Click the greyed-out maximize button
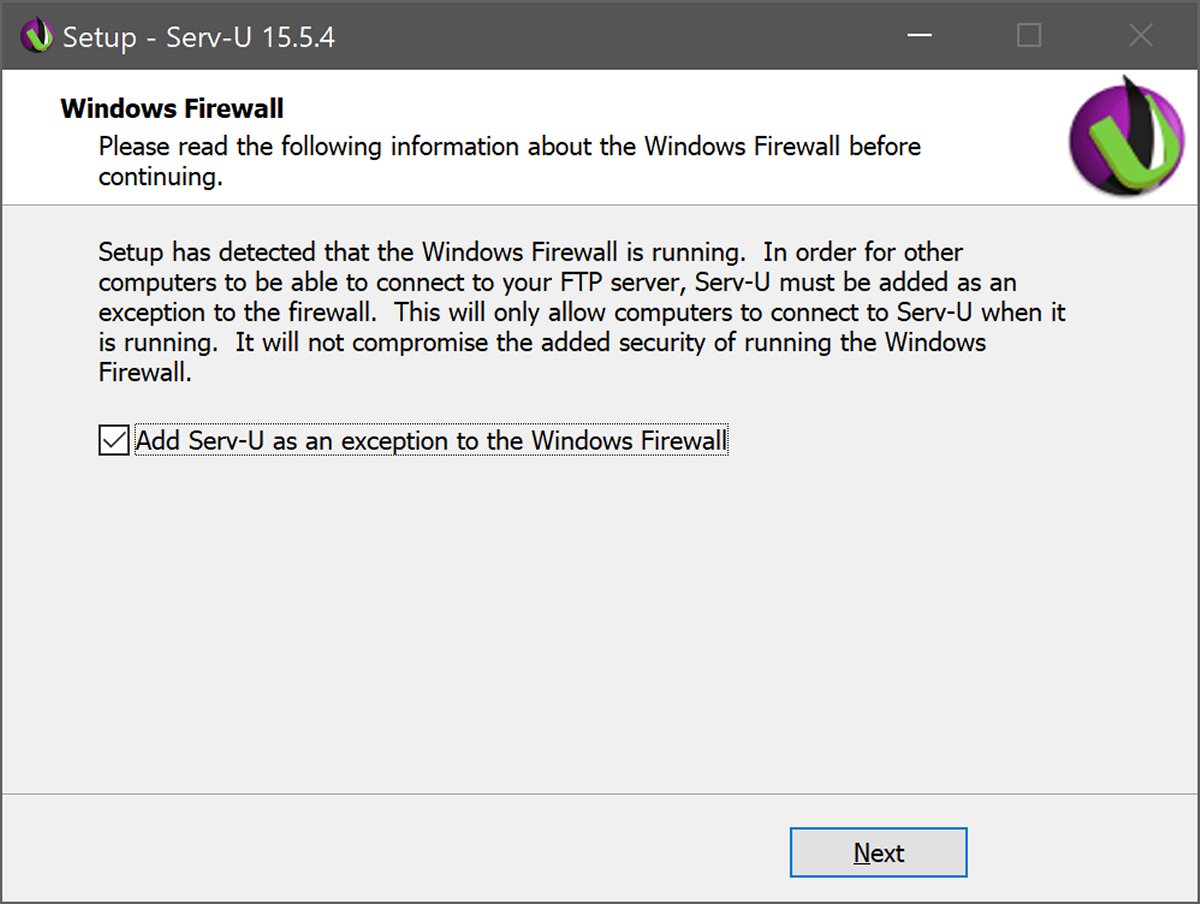Image resolution: width=1200 pixels, height=904 pixels. pyautogui.click(x=1029, y=37)
